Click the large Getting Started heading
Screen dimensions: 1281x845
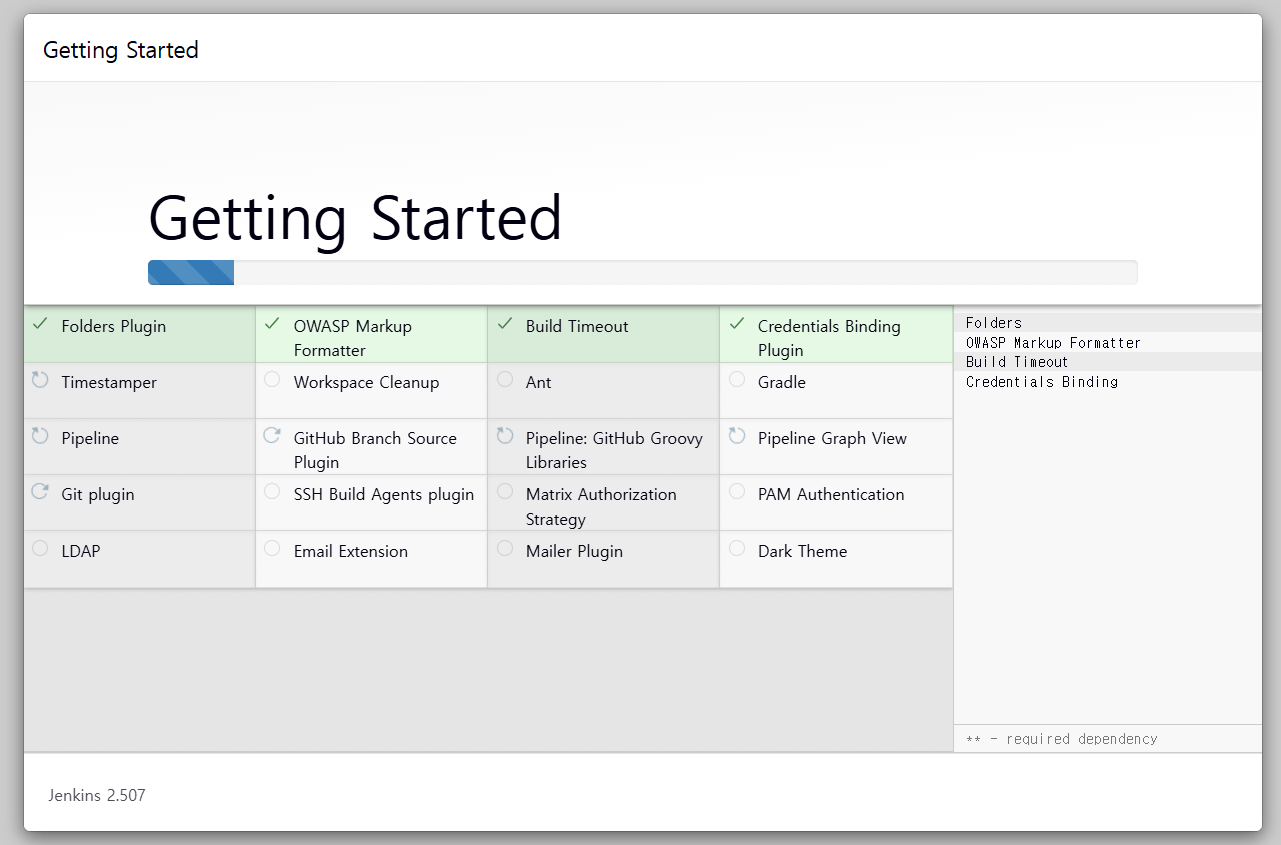pyautogui.click(x=355, y=217)
